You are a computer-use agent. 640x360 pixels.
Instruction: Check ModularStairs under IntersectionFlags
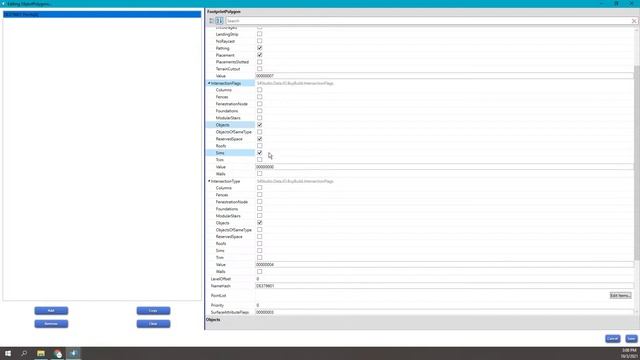(x=260, y=118)
